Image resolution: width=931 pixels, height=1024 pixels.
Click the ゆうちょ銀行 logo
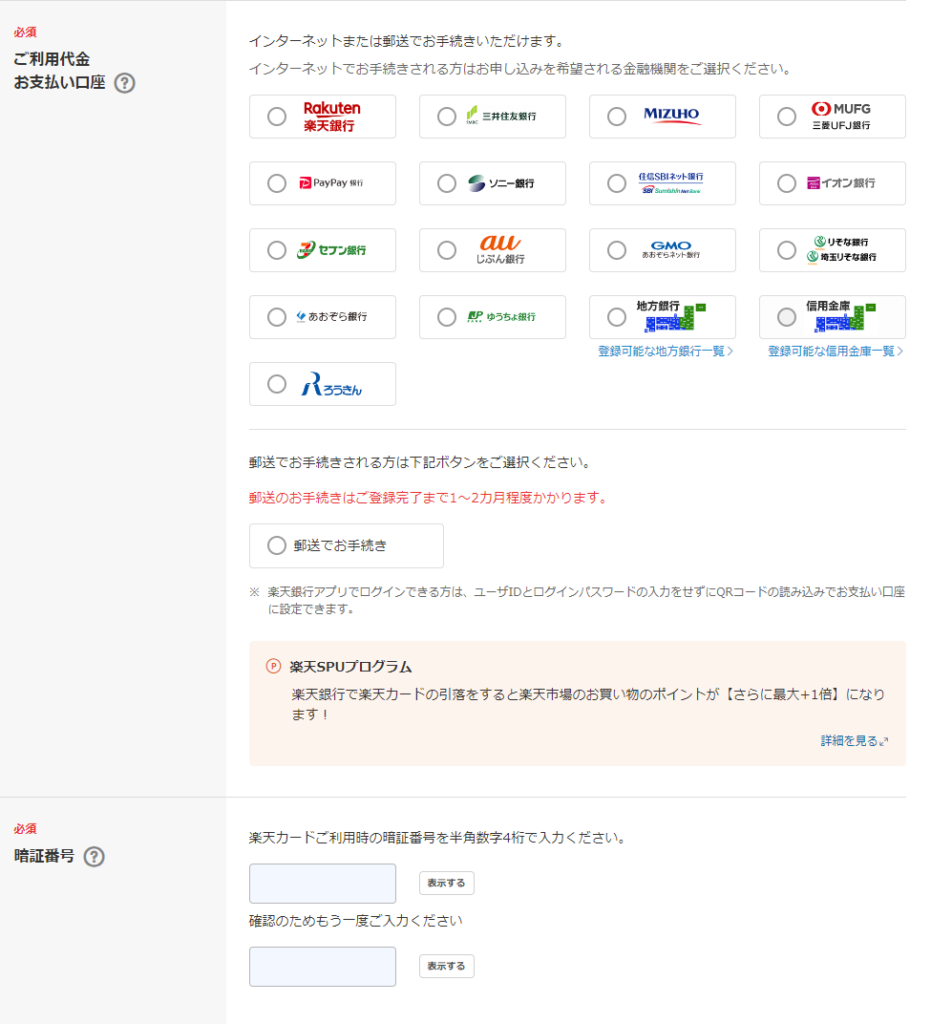(x=501, y=317)
